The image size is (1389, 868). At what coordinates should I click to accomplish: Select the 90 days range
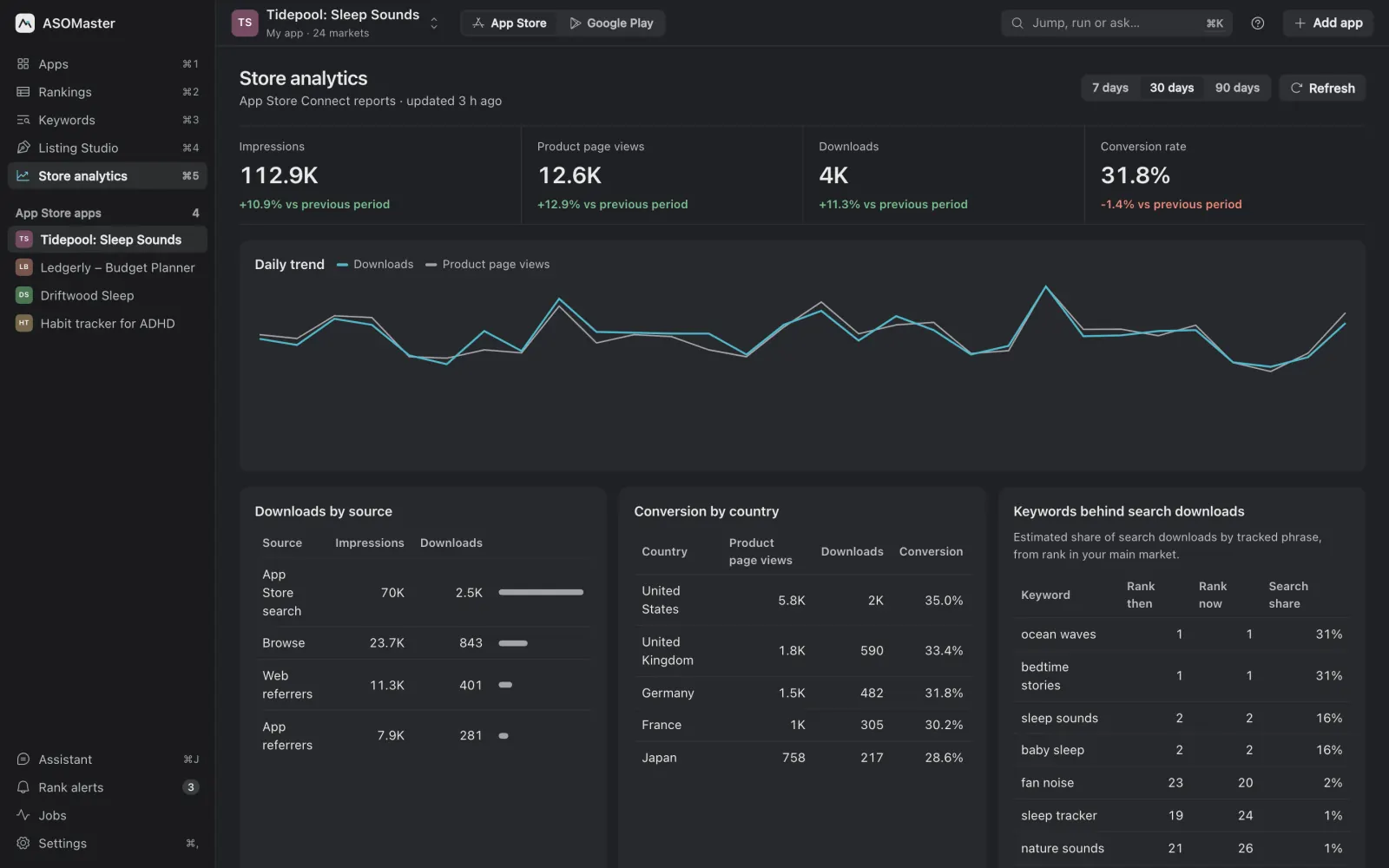point(1237,88)
